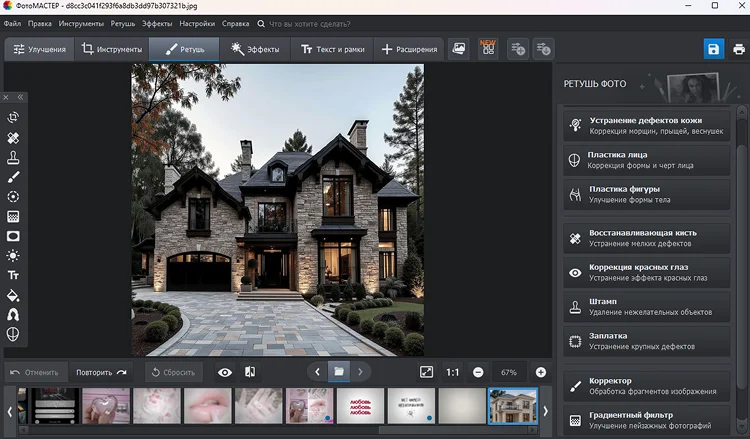Viewport: 750px width, 439px height.
Task: Switch to the Текст и рамки tab
Action: pos(332,49)
